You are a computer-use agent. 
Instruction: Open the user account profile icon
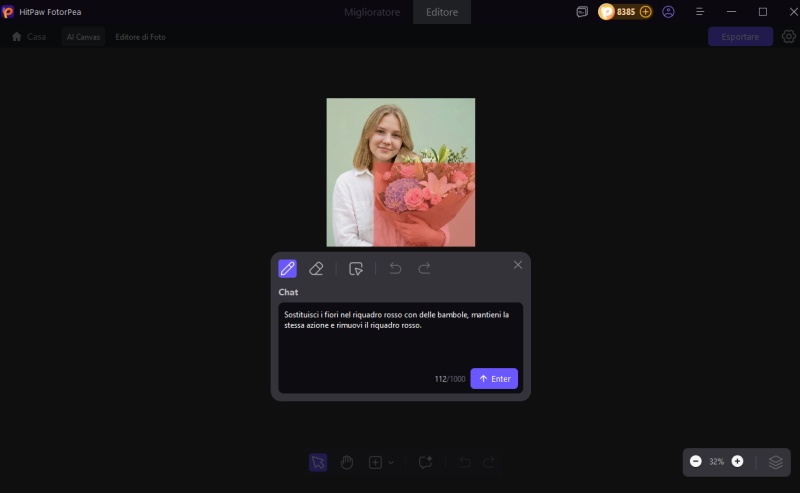point(668,12)
